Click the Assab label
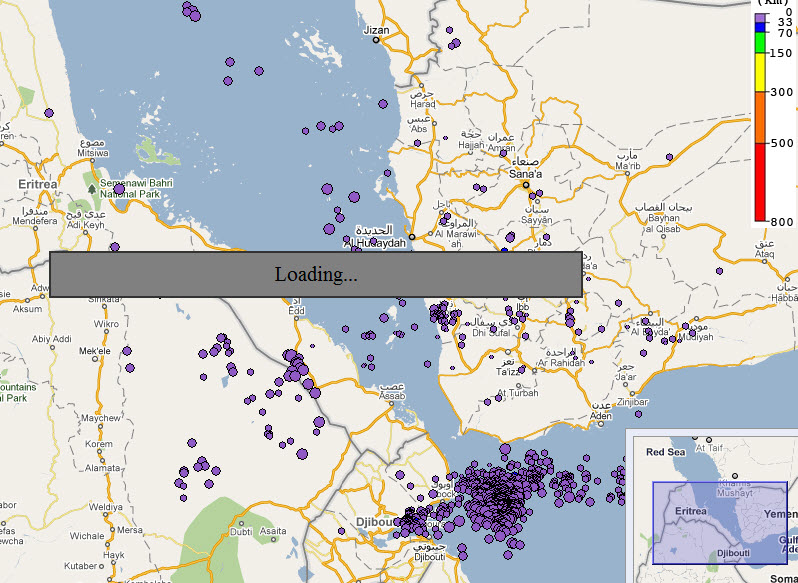This screenshot has height=583, width=798. 392,396
